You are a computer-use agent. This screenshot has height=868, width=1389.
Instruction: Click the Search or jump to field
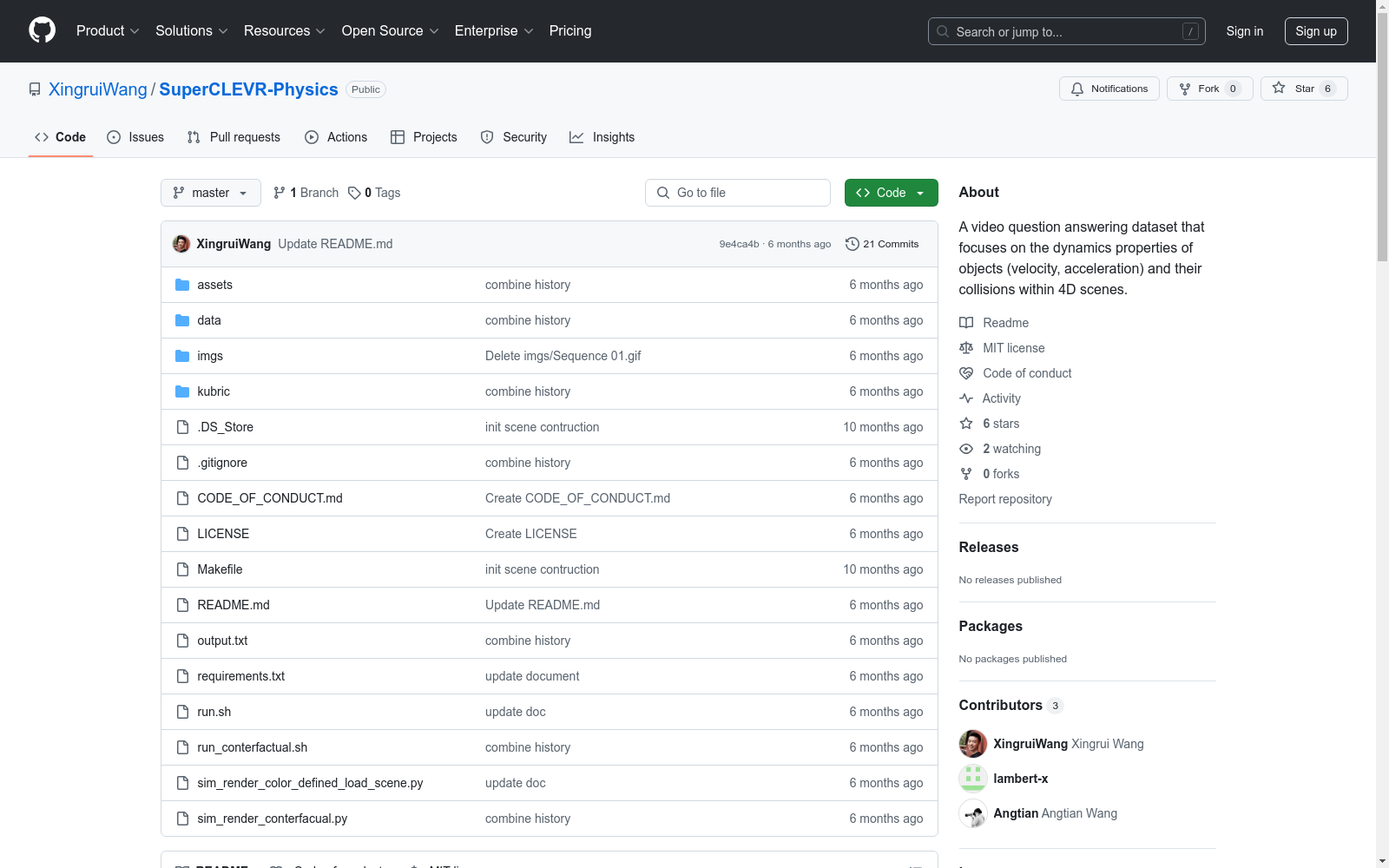point(1067,31)
